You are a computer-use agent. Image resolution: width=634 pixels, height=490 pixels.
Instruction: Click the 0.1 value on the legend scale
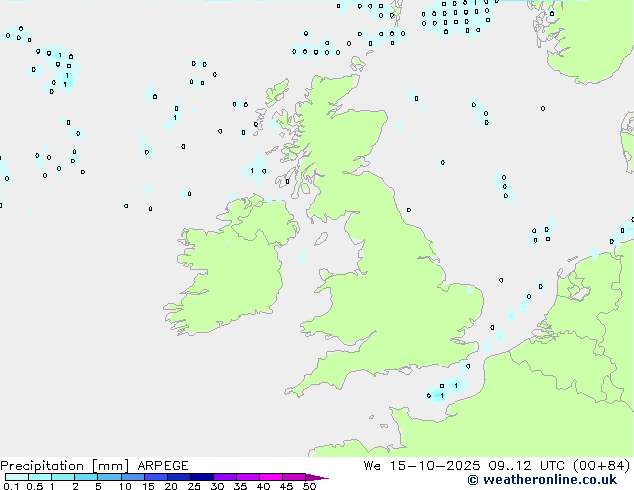click(8, 487)
